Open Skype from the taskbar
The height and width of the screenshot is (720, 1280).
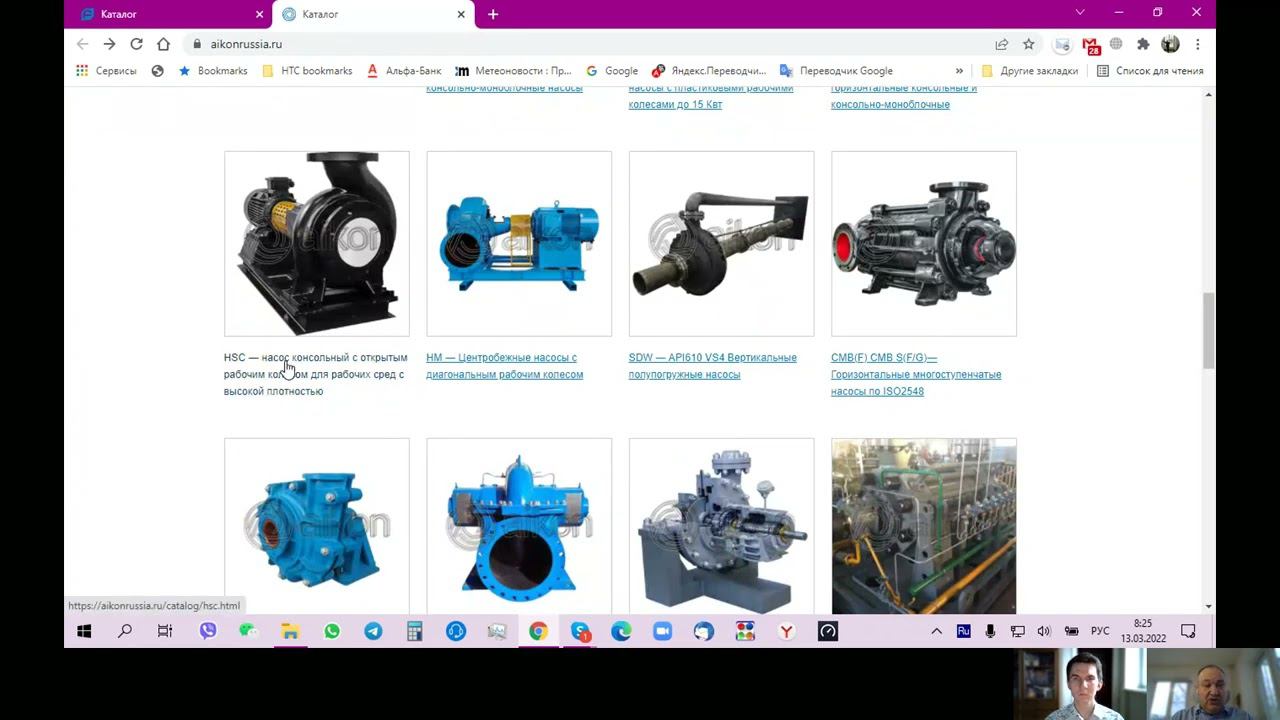(580, 631)
